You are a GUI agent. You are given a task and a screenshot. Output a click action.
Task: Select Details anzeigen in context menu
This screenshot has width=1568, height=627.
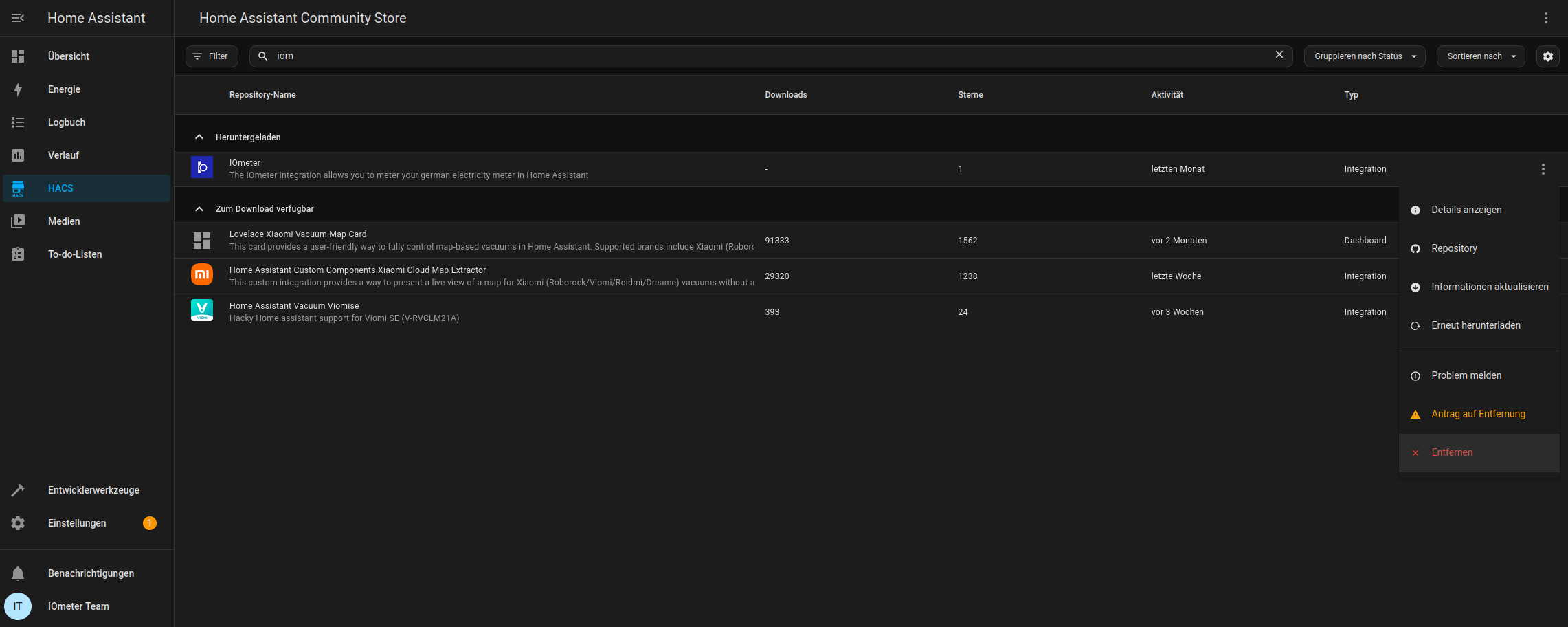click(x=1479, y=210)
